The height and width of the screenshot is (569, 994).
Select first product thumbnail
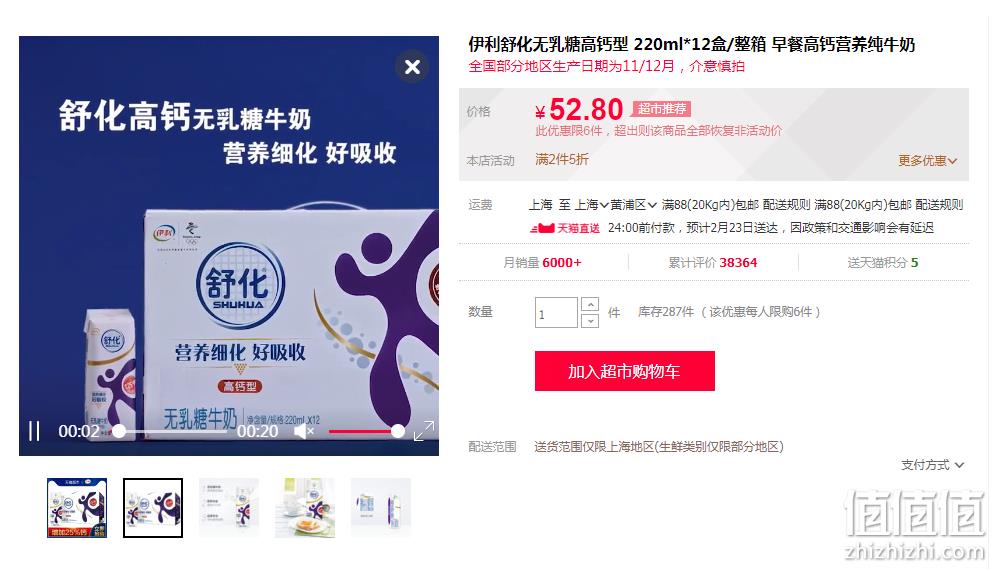pos(77,508)
